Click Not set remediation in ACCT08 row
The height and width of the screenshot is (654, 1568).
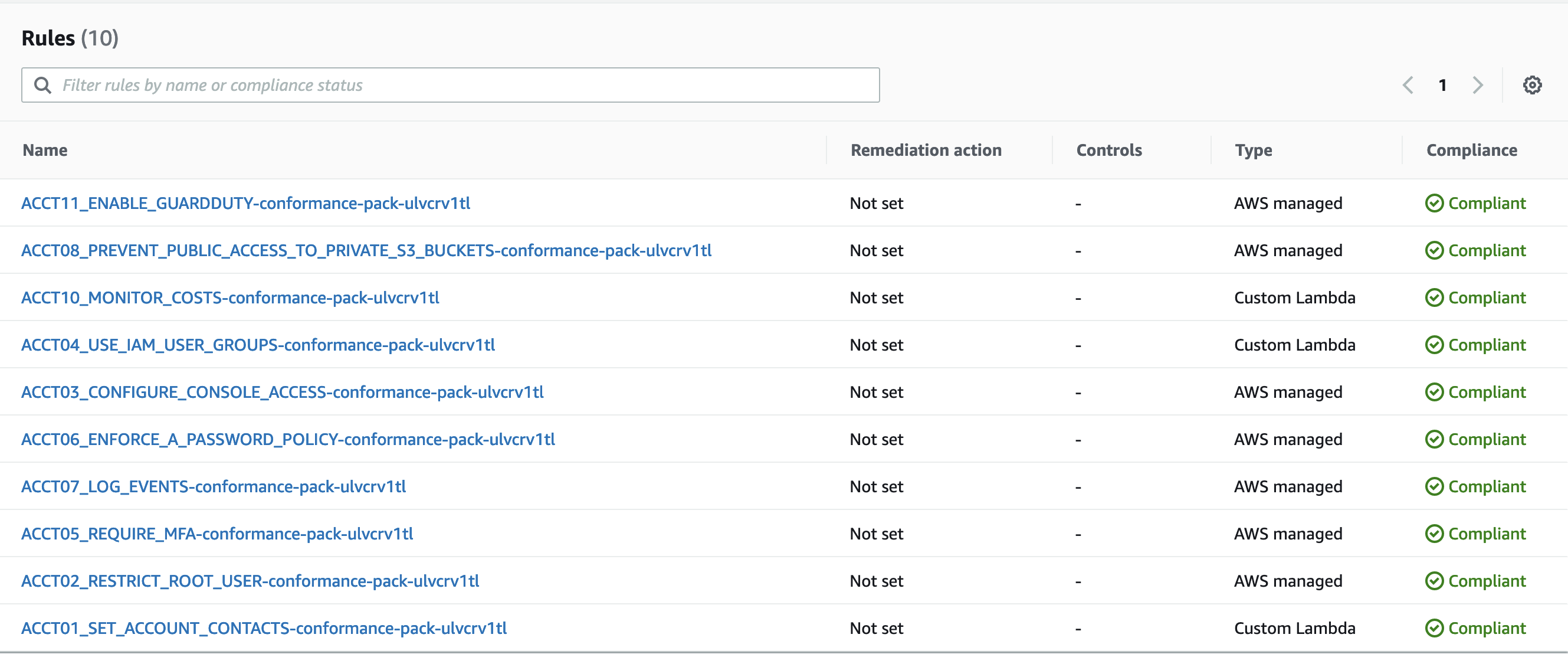click(x=877, y=251)
